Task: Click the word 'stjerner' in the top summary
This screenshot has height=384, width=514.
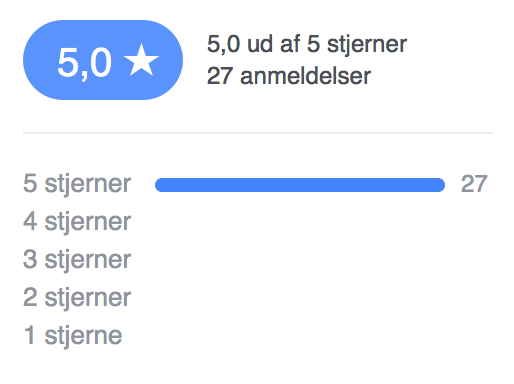Action: click(367, 45)
